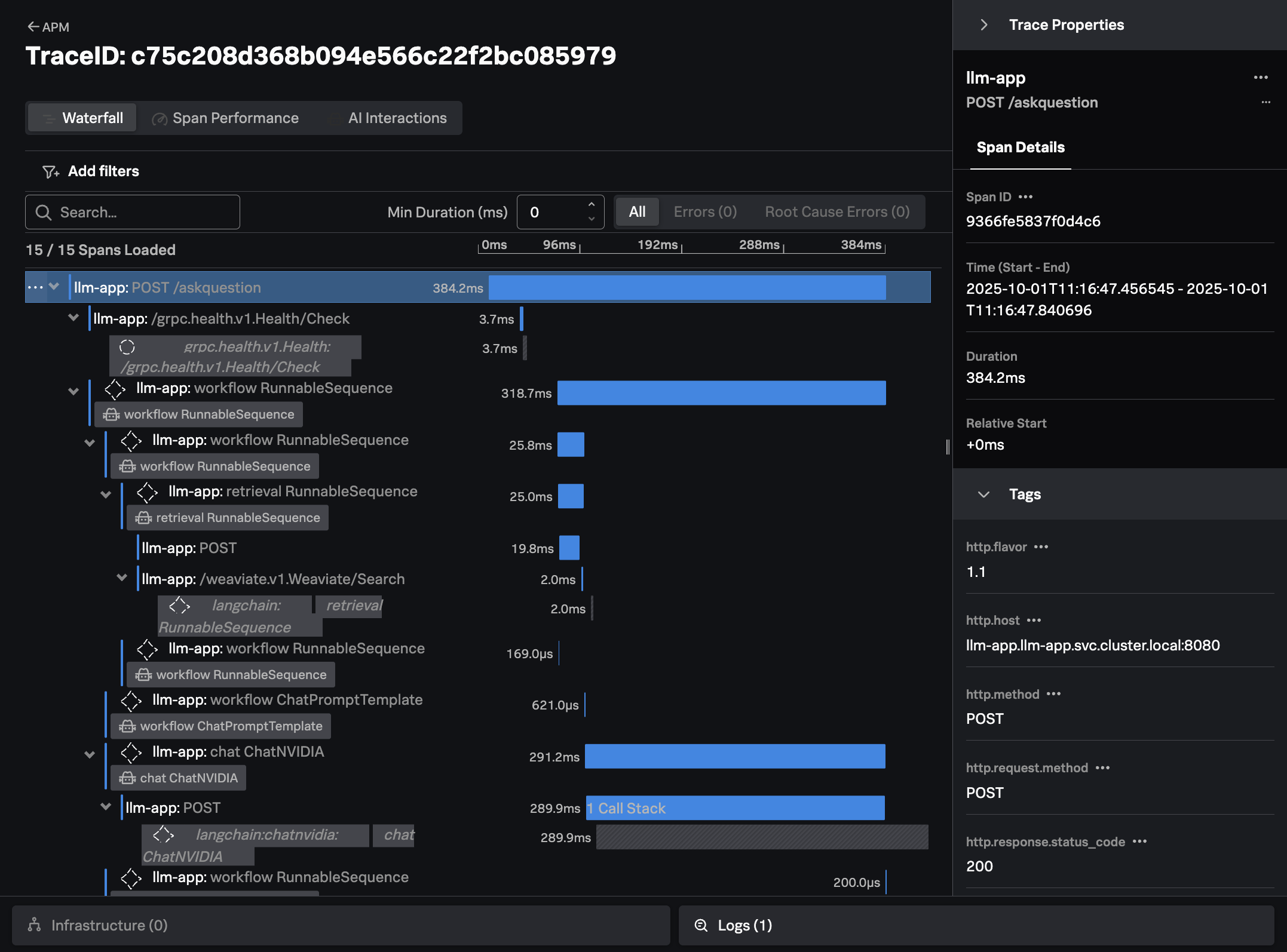
Task: Switch to the Span Performance tab
Action: click(x=226, y=118)
